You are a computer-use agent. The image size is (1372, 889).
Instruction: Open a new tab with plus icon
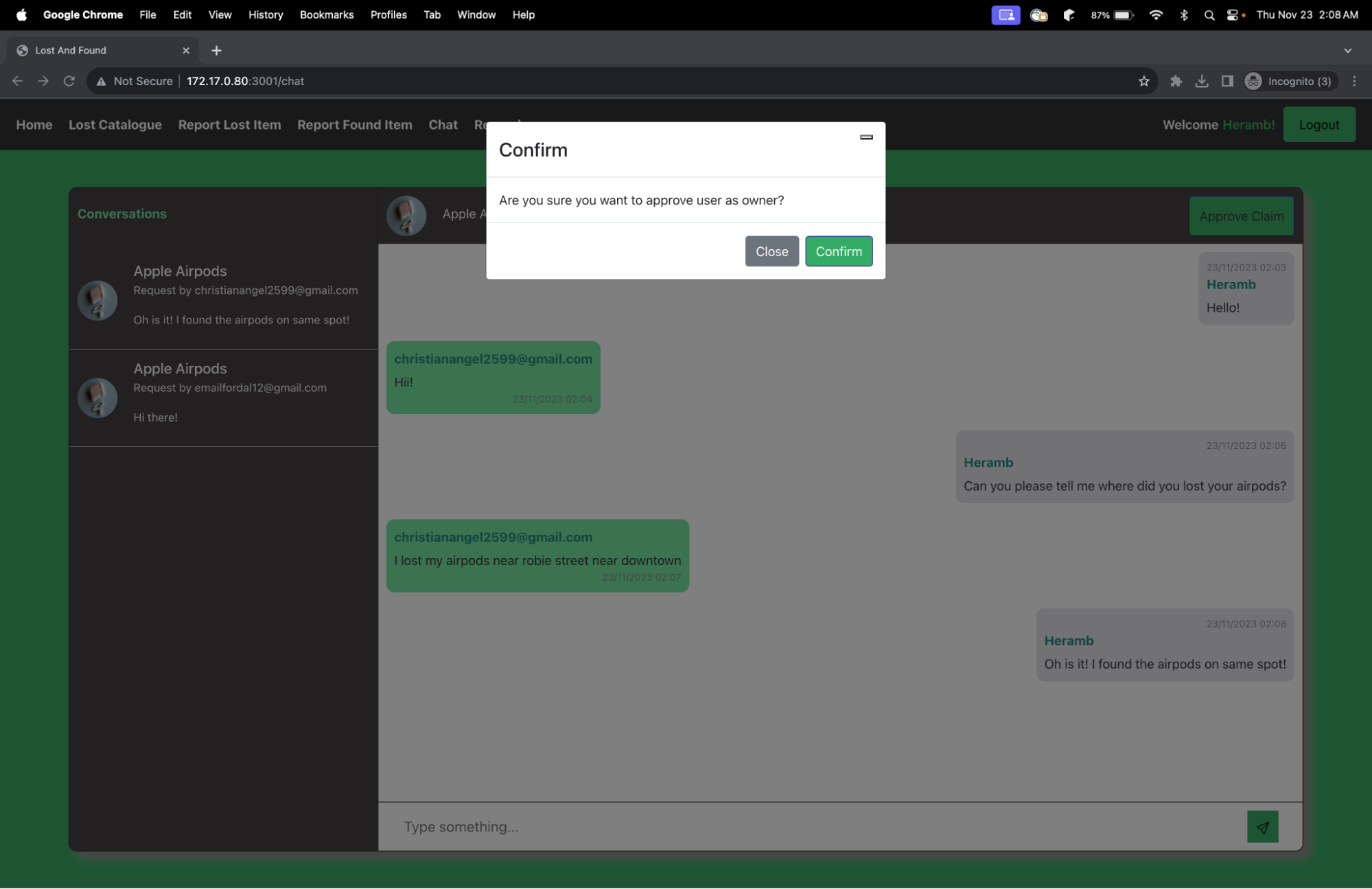click(x=216, y=50)
